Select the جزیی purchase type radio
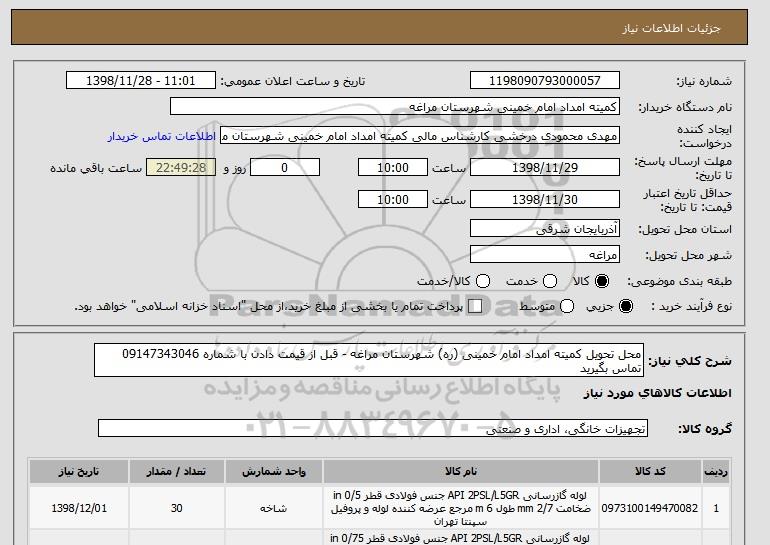Viewport: 770px width, 545px height. [x=626, y=306]
